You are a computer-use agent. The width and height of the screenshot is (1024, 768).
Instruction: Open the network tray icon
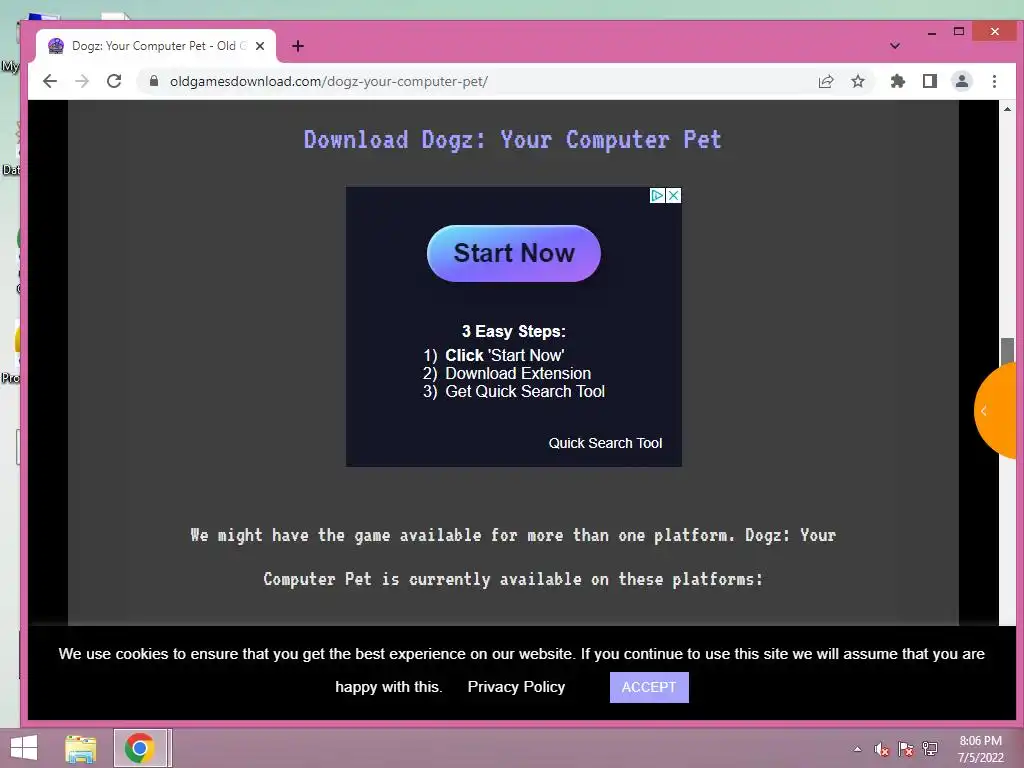point(929,749)
